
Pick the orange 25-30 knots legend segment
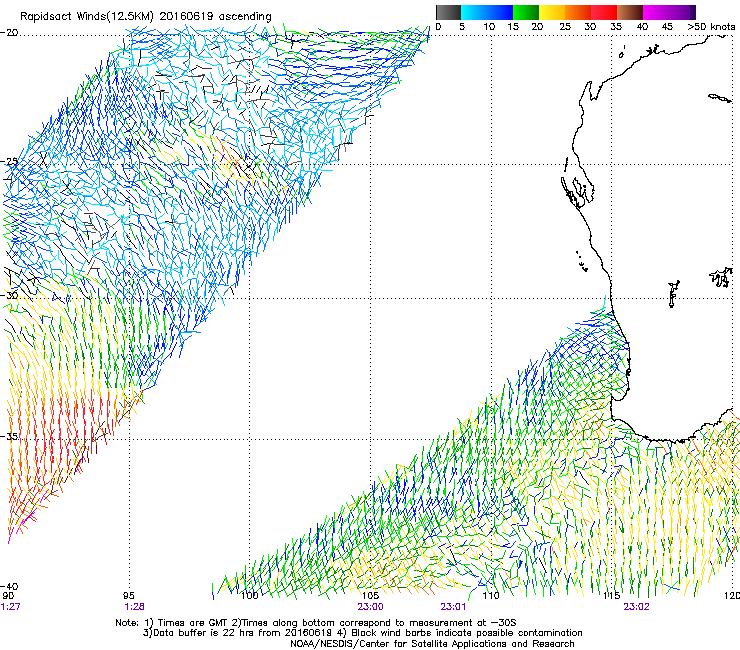[578, 12]
